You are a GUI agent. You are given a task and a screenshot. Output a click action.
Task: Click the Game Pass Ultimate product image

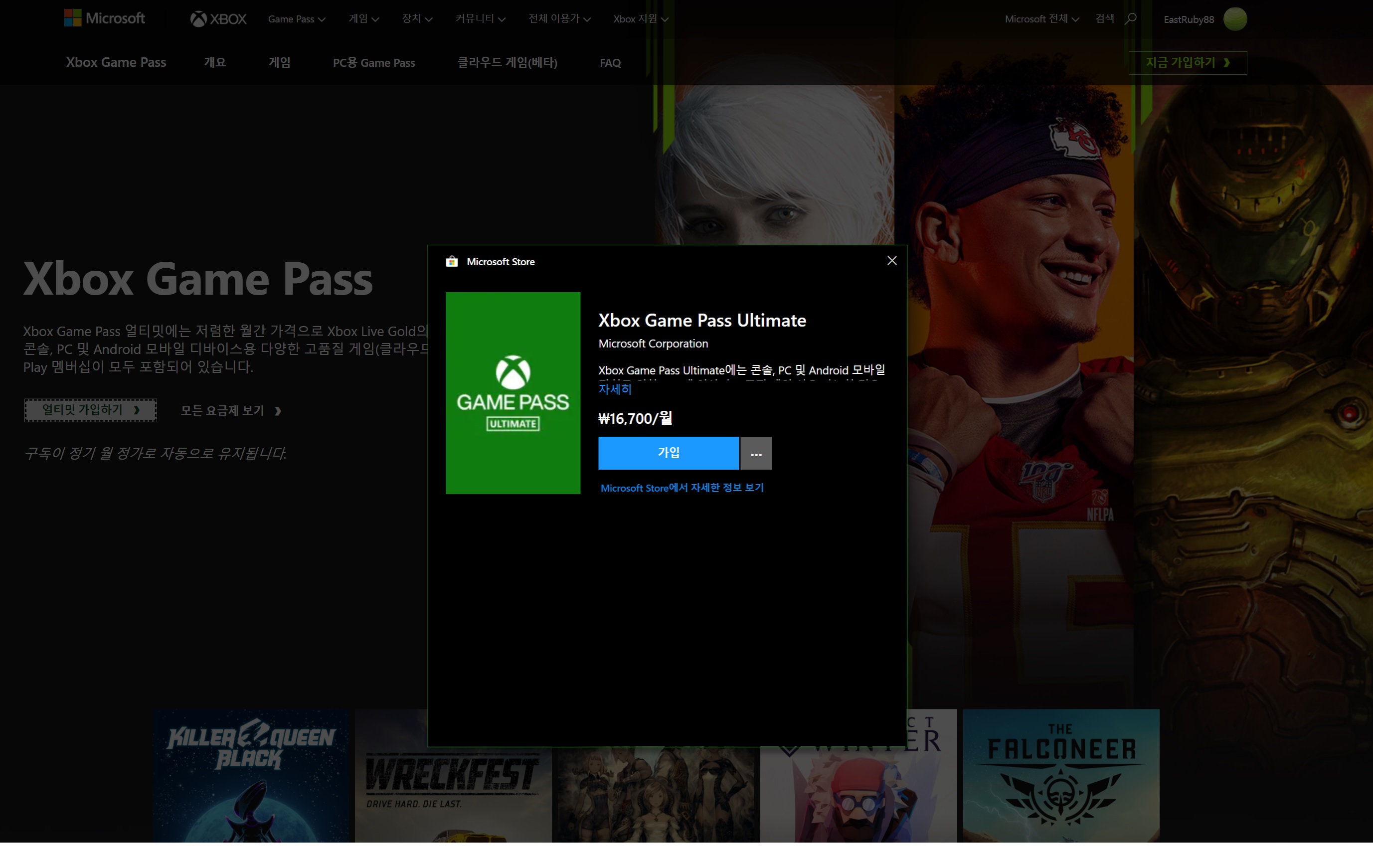[513, 393]
